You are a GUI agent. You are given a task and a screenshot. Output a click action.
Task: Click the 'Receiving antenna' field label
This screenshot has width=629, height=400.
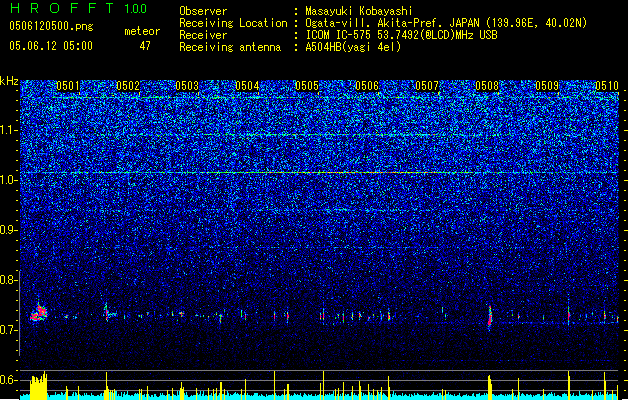[x=230, y=47]
